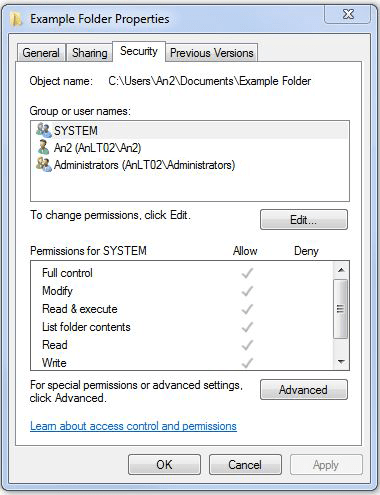Confirm with the OK button
The width and height of the screenshot is (380, 495).
(164, 464)
